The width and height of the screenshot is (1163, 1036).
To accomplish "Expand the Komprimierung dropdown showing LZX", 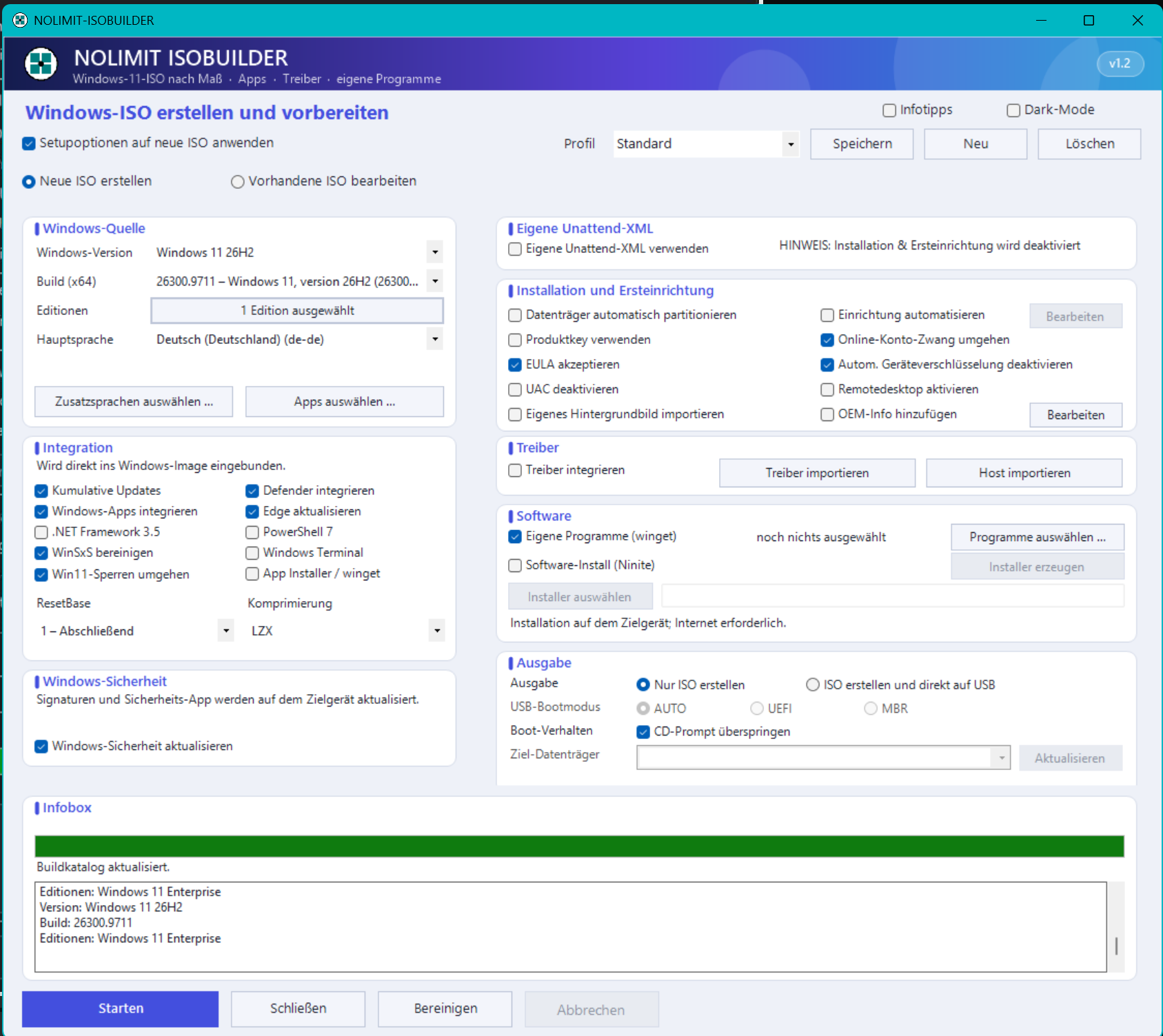I will 346,631.
